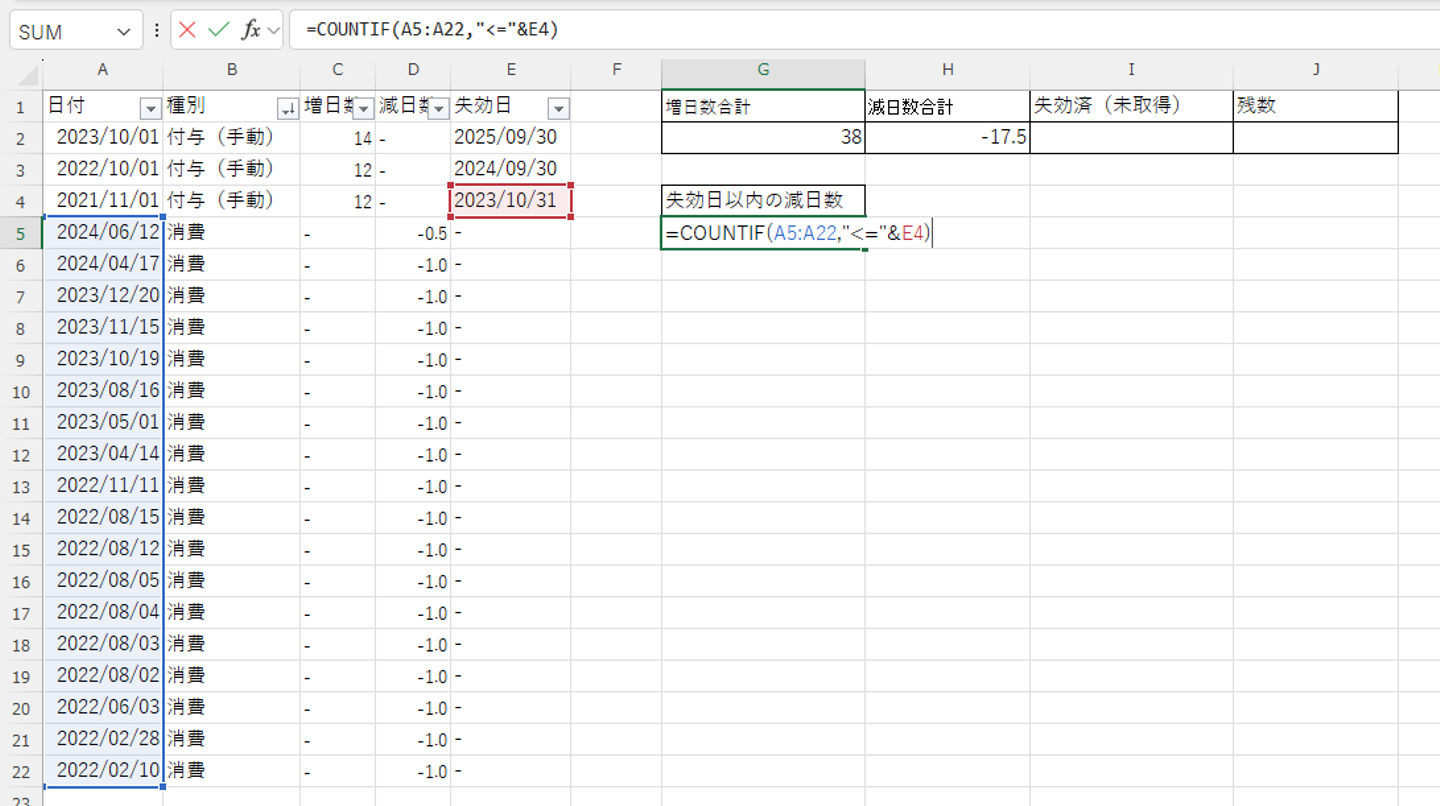1440x806 pixels.
Task: Select column B header
Action: pos(232,69)
